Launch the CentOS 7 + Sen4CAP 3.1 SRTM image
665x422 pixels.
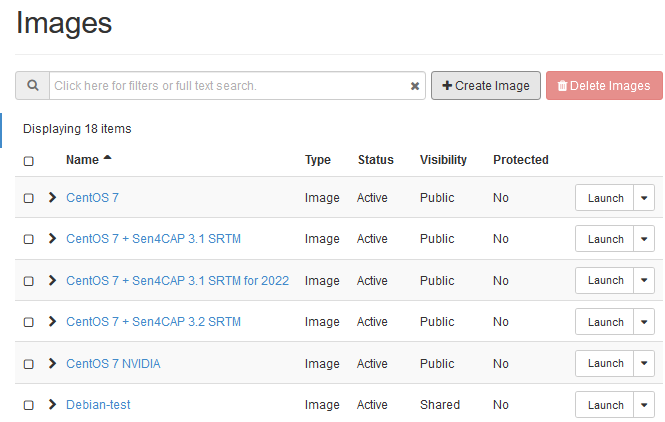click(605, 240)
